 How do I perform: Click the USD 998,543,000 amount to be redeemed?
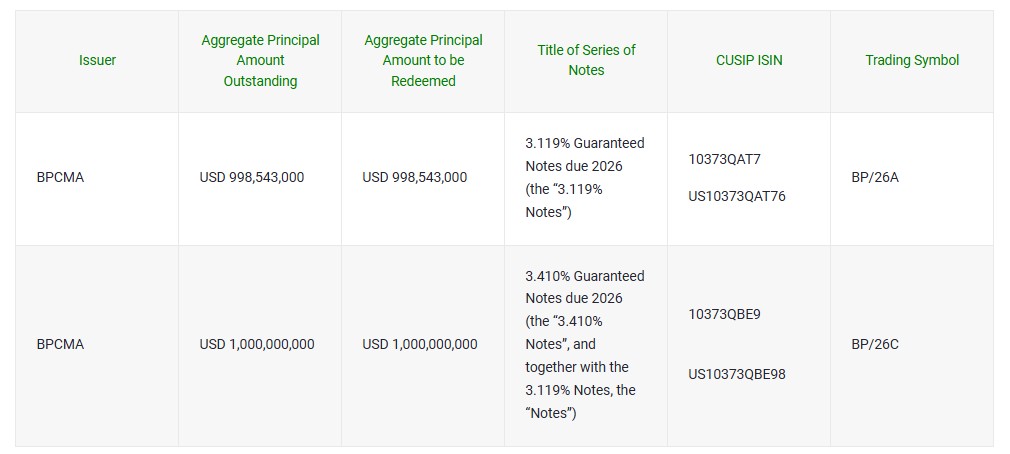coord(414,177)
